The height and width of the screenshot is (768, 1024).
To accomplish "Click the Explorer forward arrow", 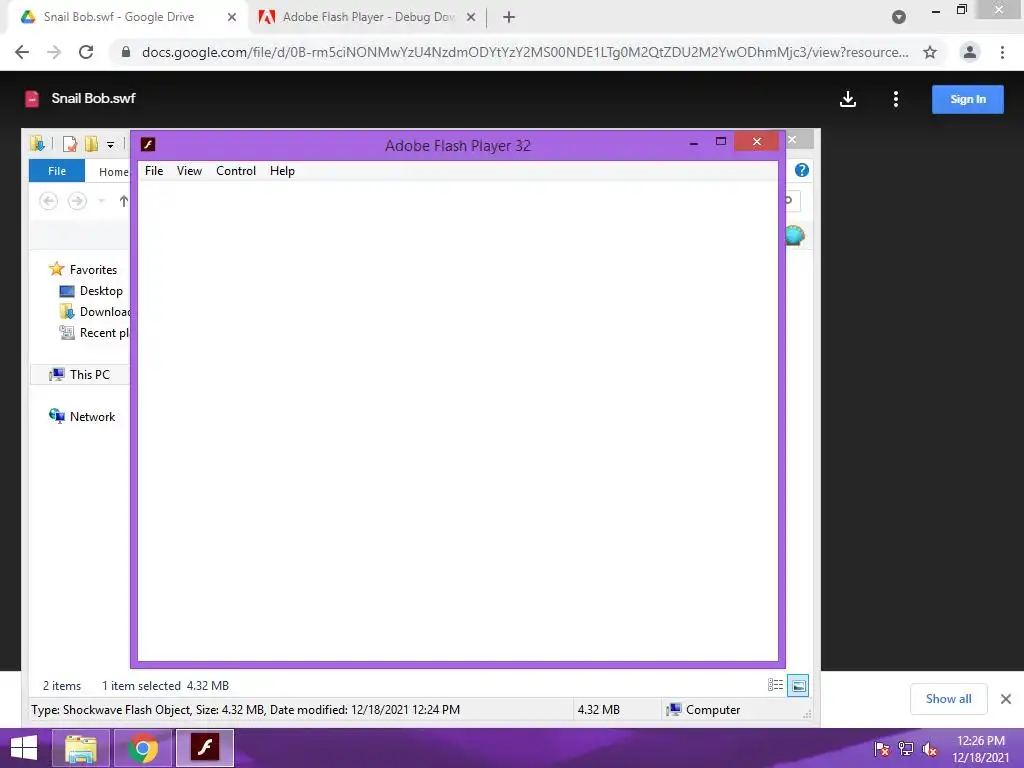I will coord(77,201).
